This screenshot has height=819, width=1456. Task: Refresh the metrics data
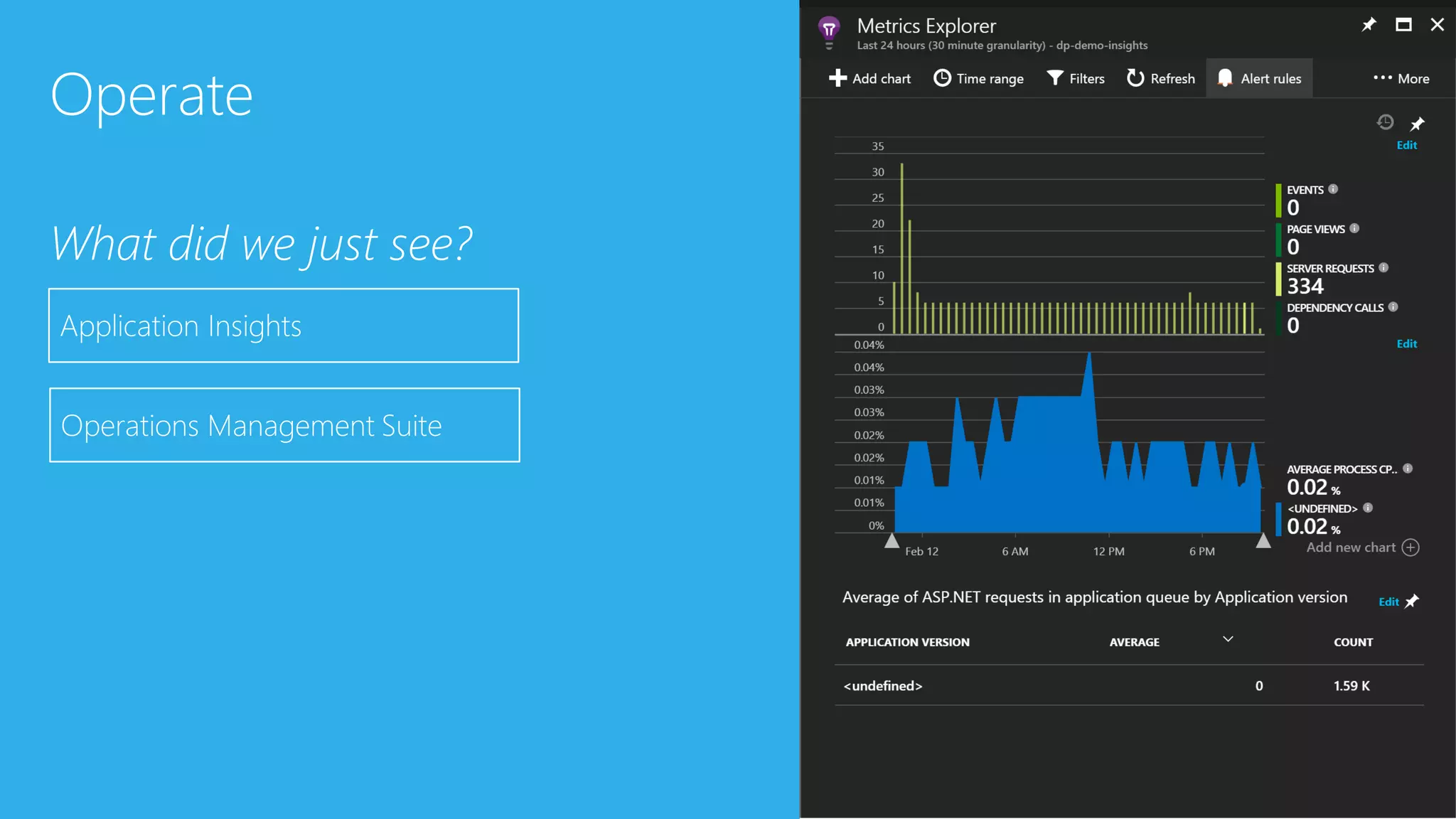pyautogui.click(x=1161, y=78)
